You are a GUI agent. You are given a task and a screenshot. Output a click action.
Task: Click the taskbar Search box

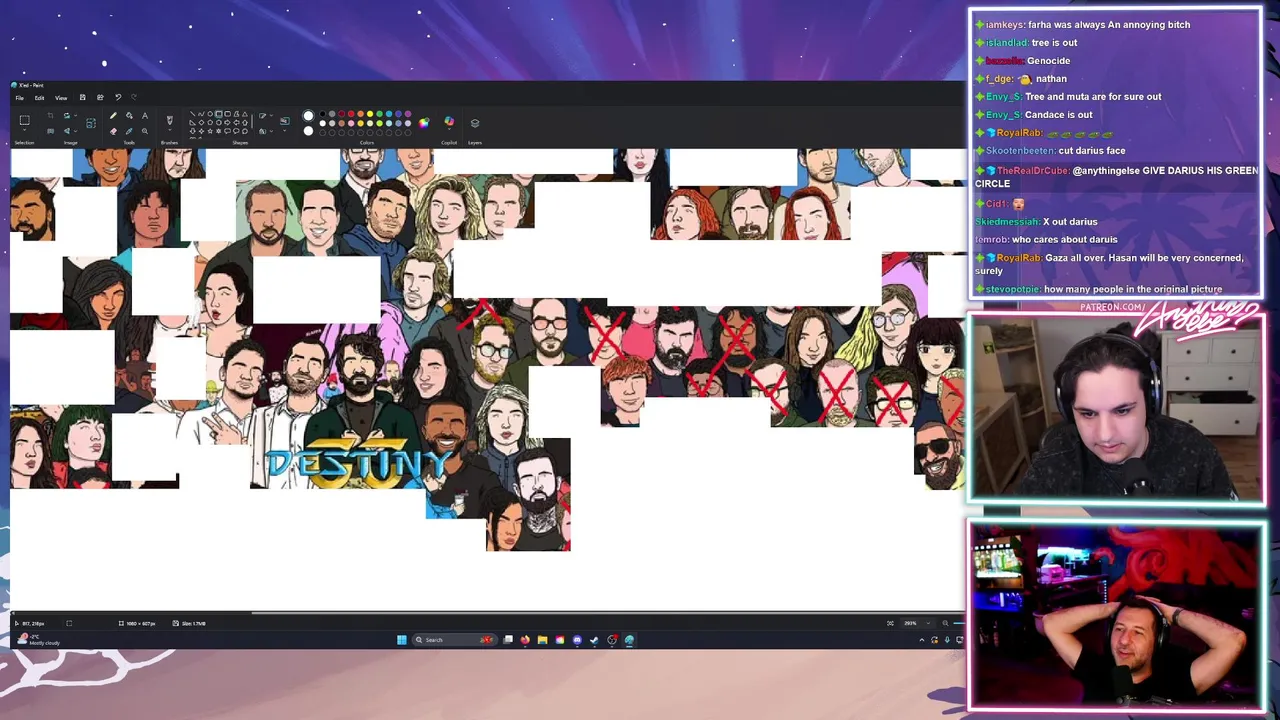pos(455,640)
